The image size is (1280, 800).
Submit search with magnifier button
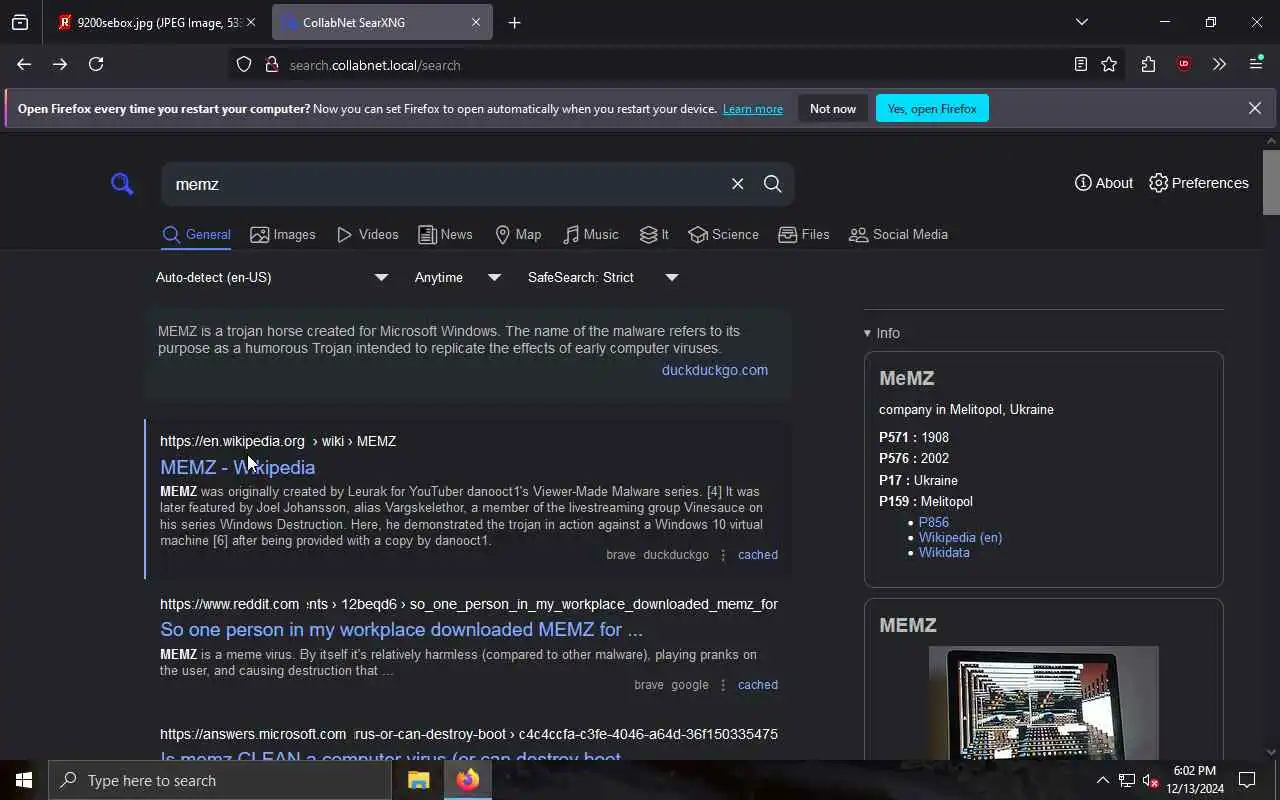click(x=773, y=184)
